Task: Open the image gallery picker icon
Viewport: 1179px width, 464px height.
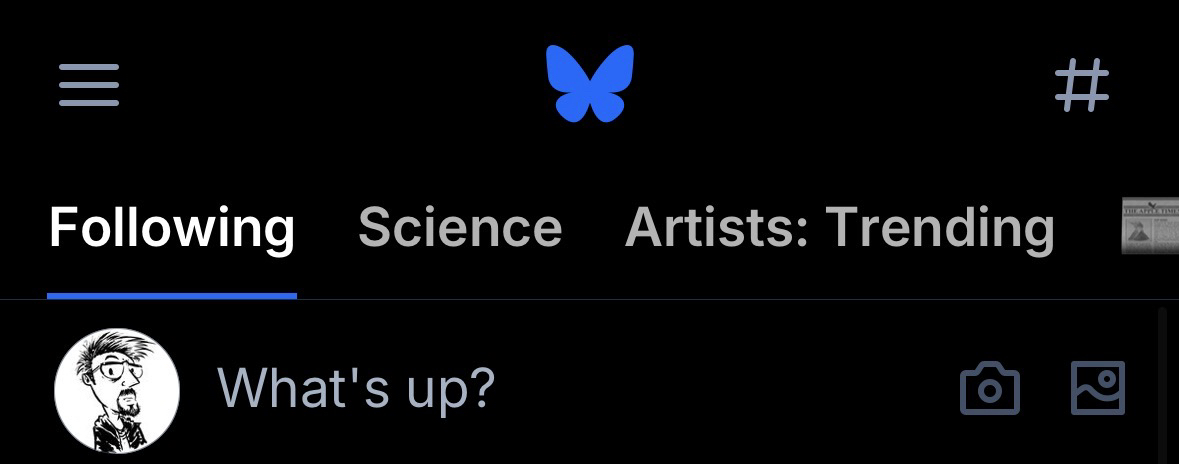Action: pyautogui.click(x=1097, y=388)
